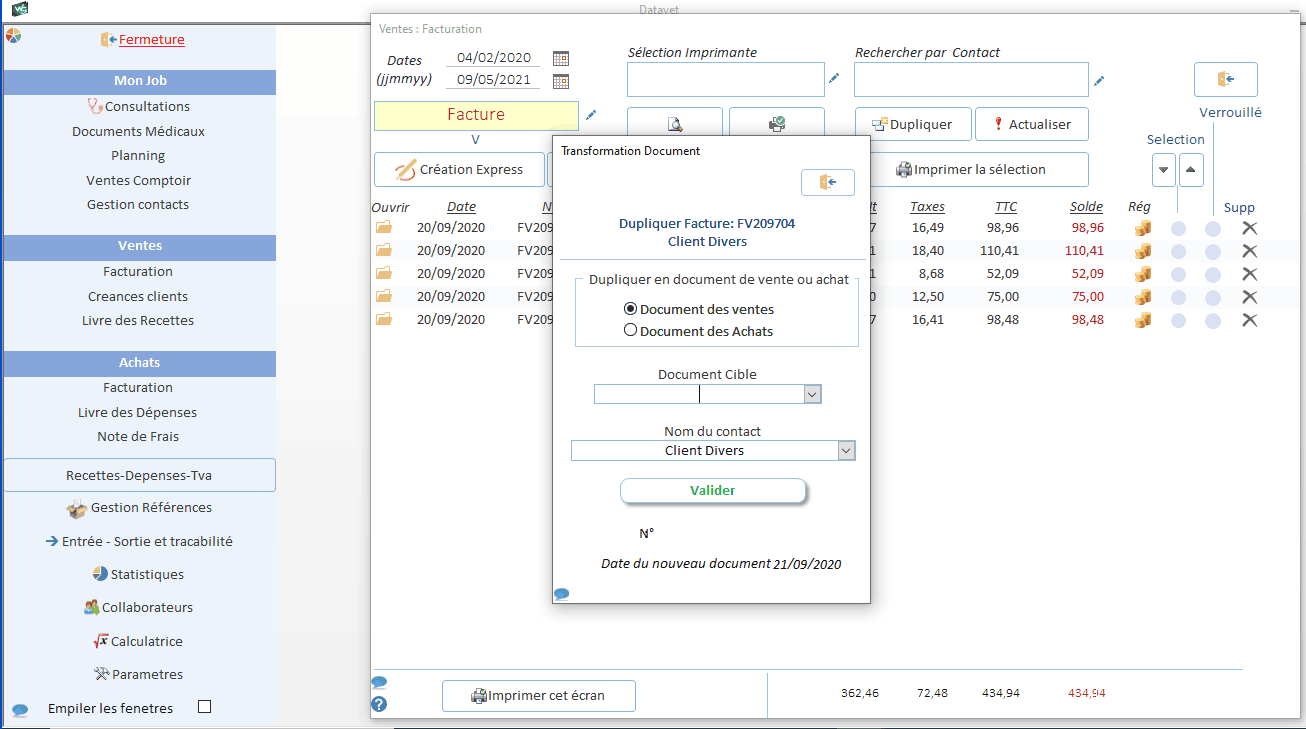Click speech bubble icon beside Empiler les fenetres
This screenshot has width=1306, height=729.
pyautogui.click(x=20, y=710)
